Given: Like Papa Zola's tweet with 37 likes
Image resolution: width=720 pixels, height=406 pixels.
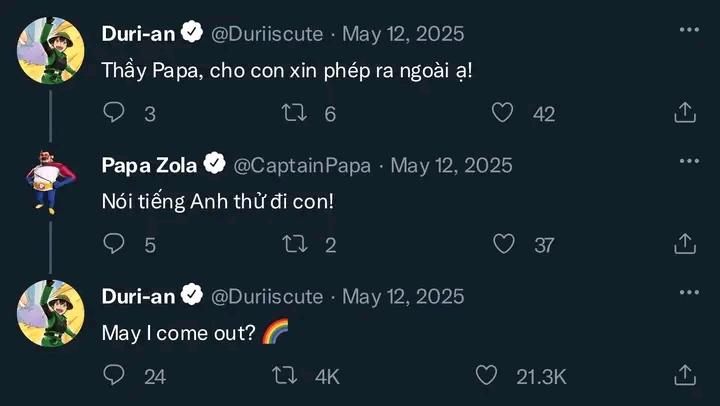Looking at the screenshot, I should point(504,244).
